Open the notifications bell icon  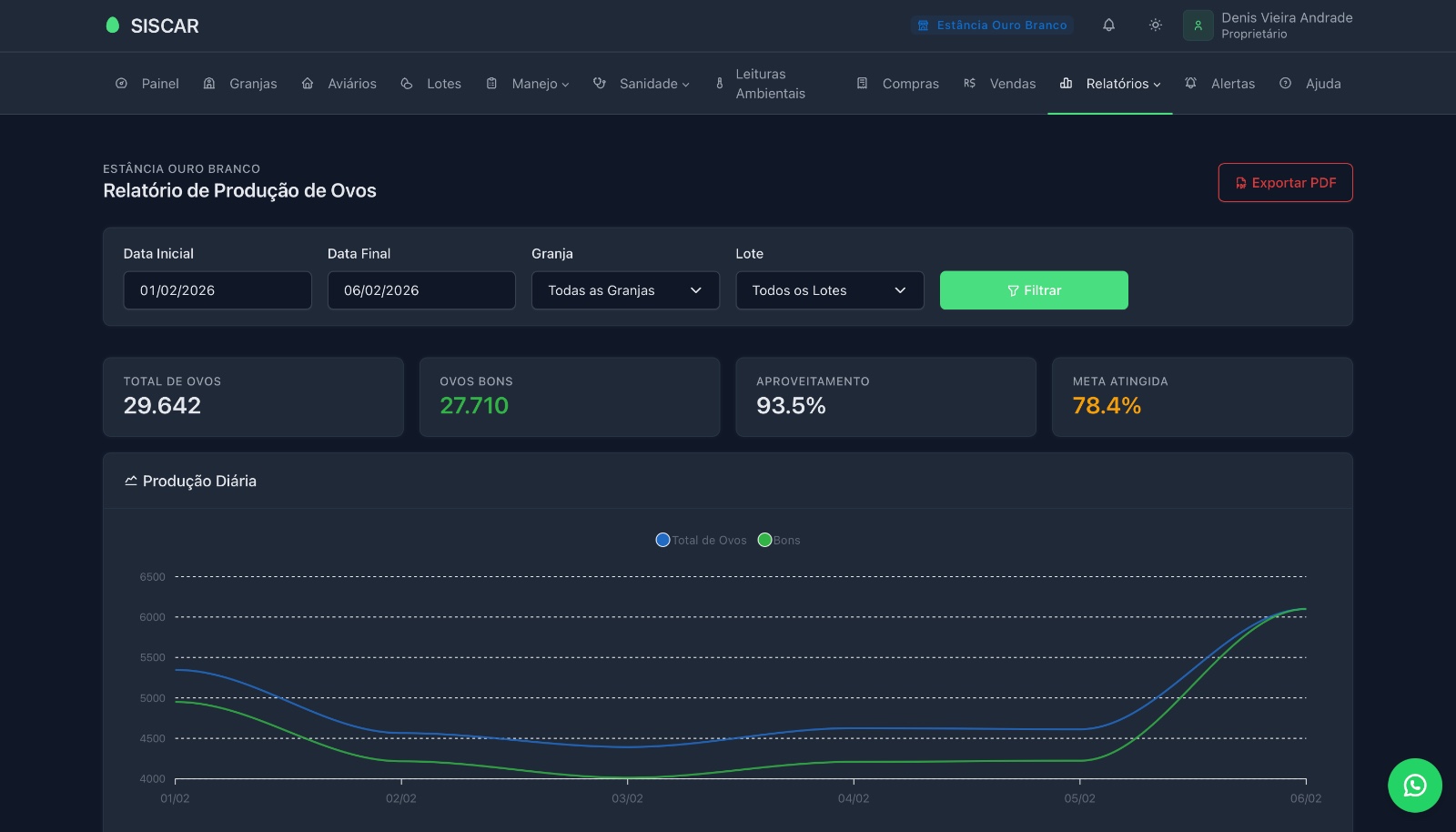click(x=1109, y=25)
